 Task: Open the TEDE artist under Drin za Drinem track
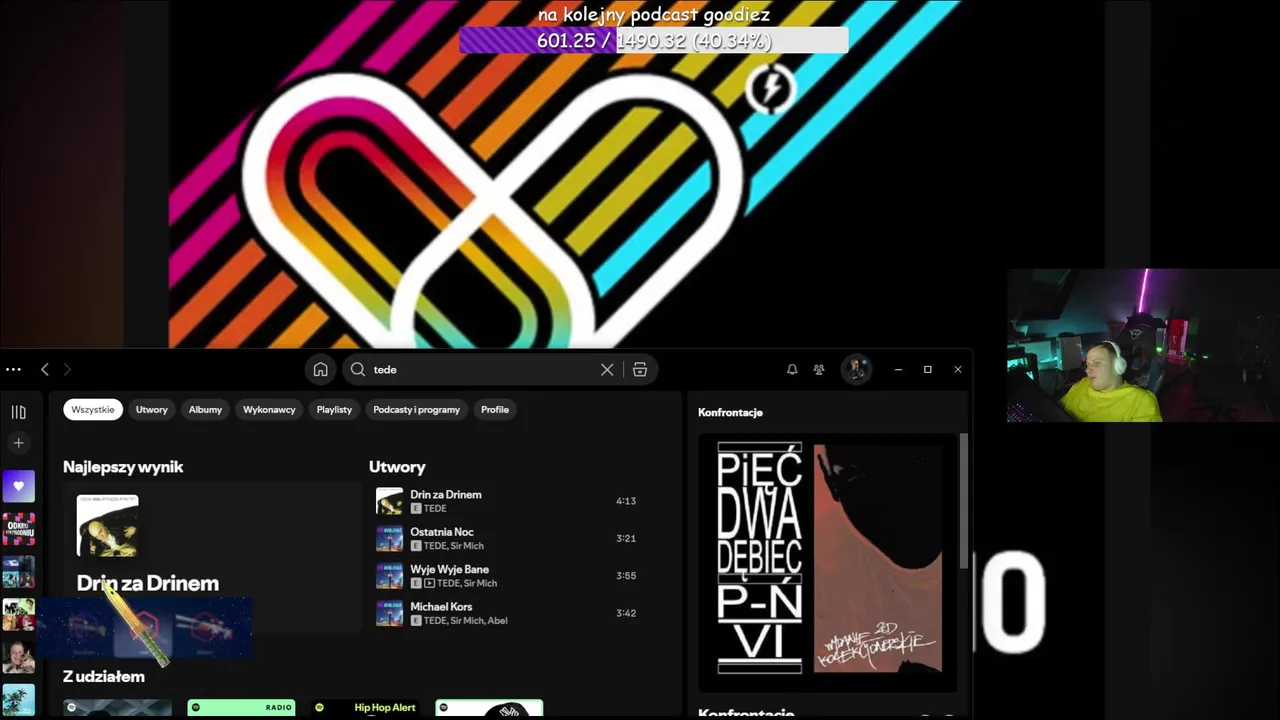(435, 509)
